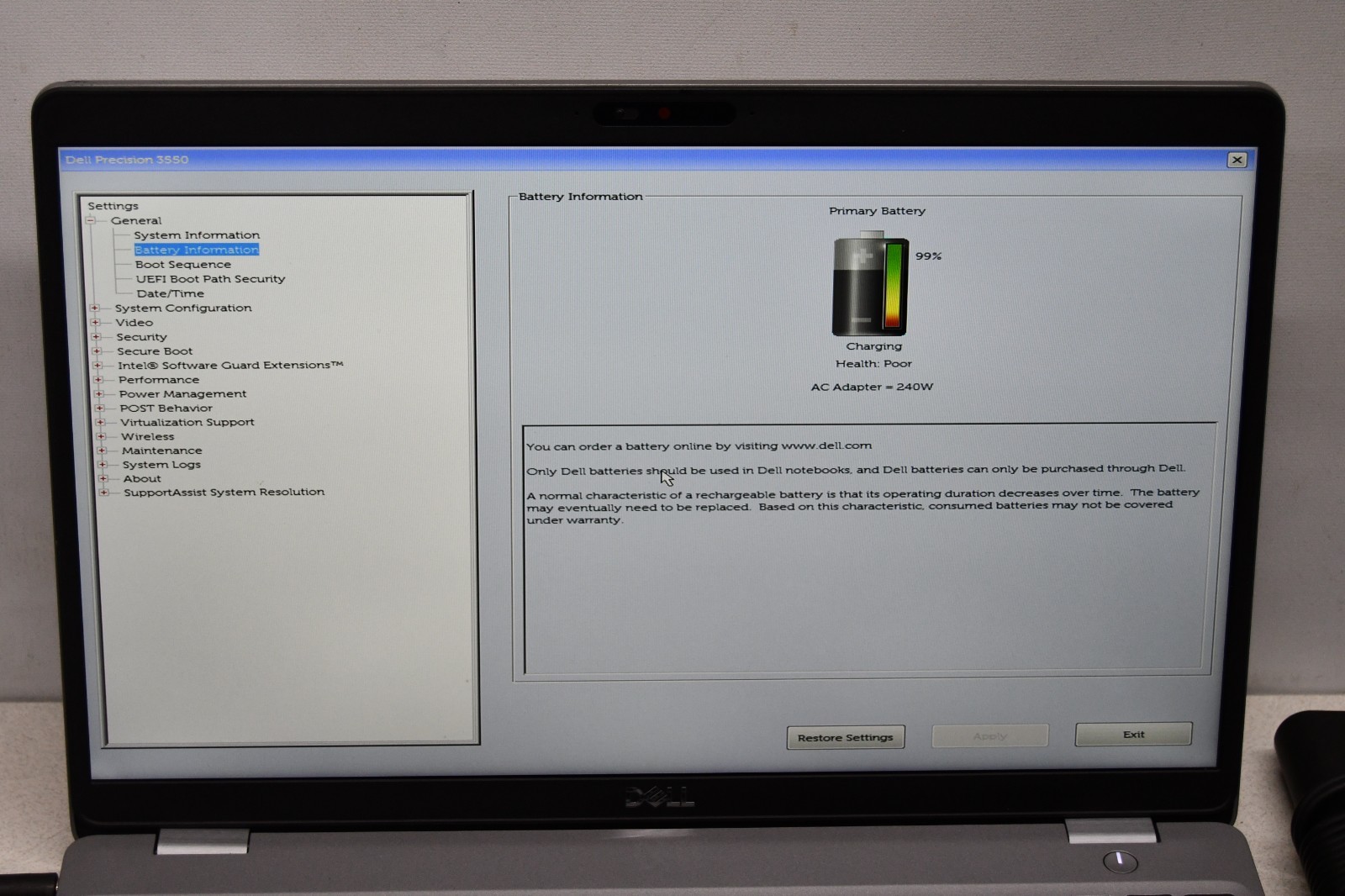Click the battery charge level bar

point(893,286)
